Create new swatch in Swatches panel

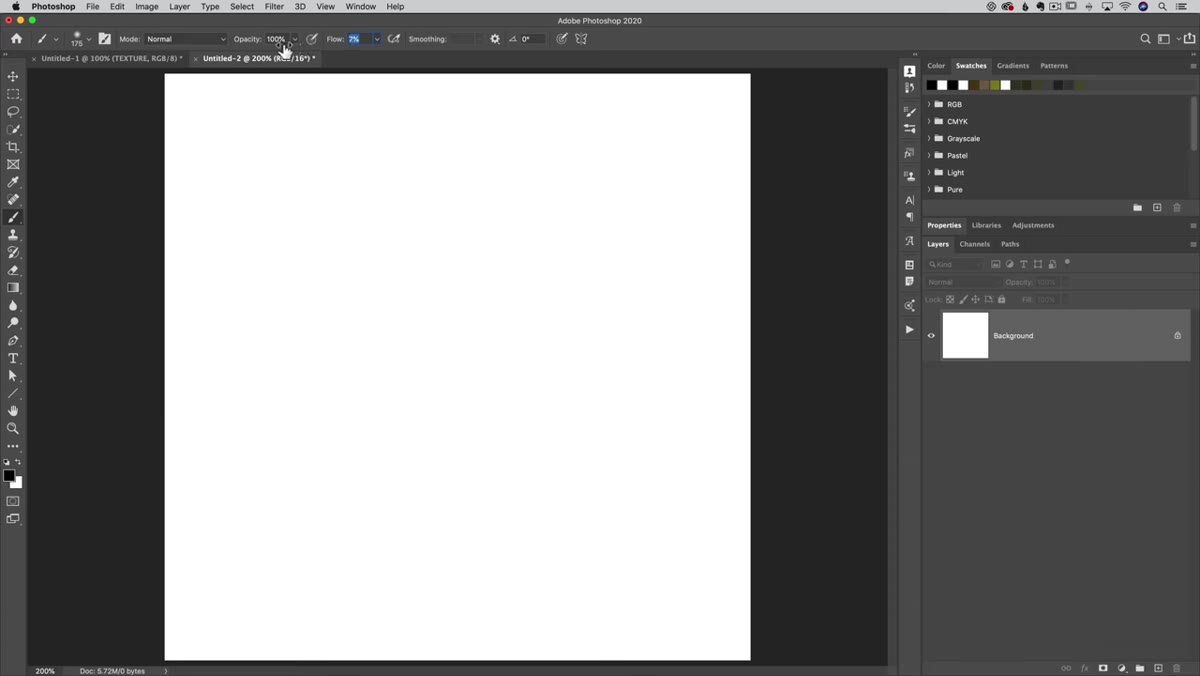click(1157, 207)
